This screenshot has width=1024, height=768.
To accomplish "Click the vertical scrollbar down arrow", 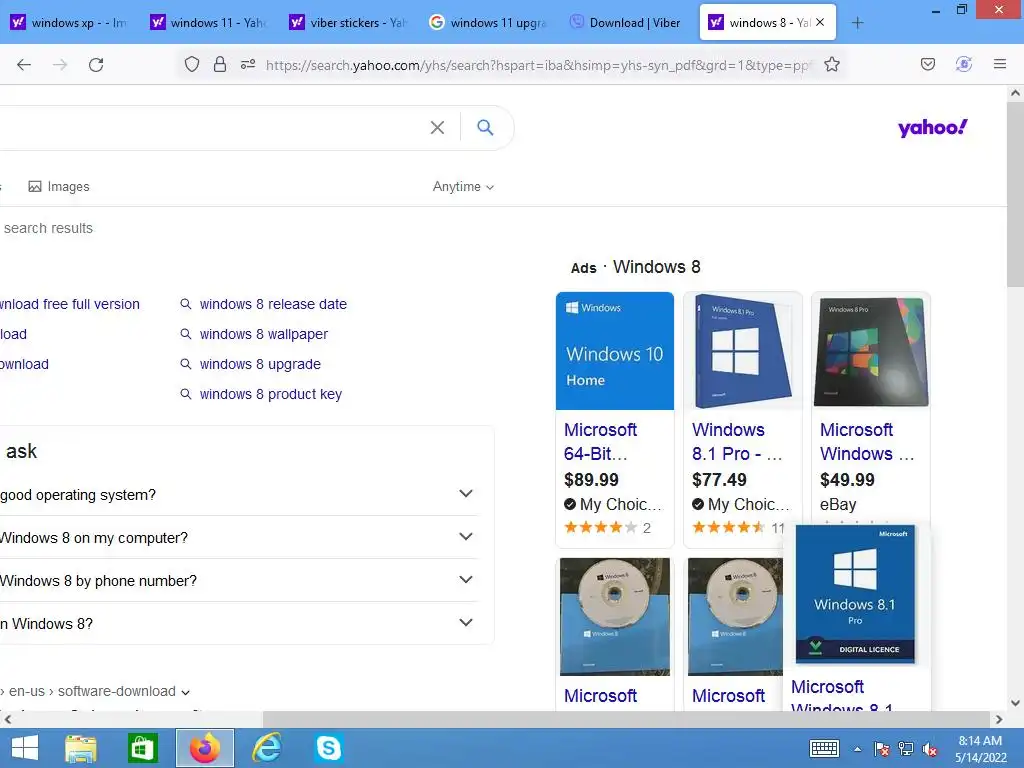I will point(1015,703).
